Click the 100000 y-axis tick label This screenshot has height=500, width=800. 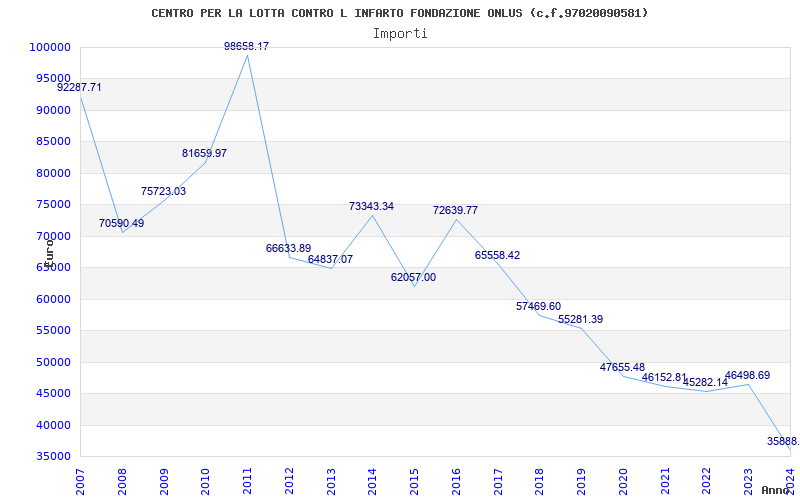click(x=49, y=47)
